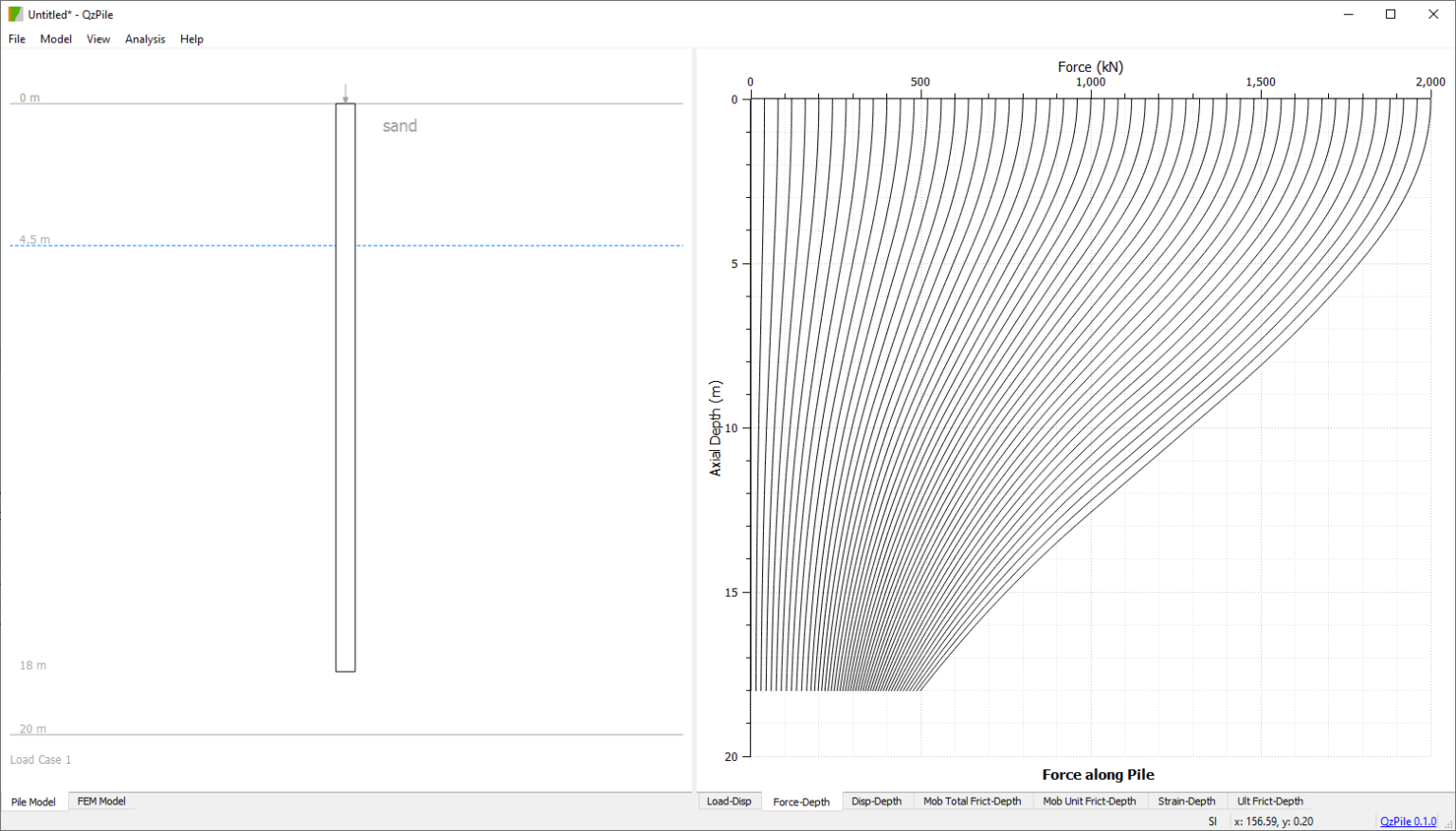Switch to Mob Total Frict-Depth tab

(972, 802)
